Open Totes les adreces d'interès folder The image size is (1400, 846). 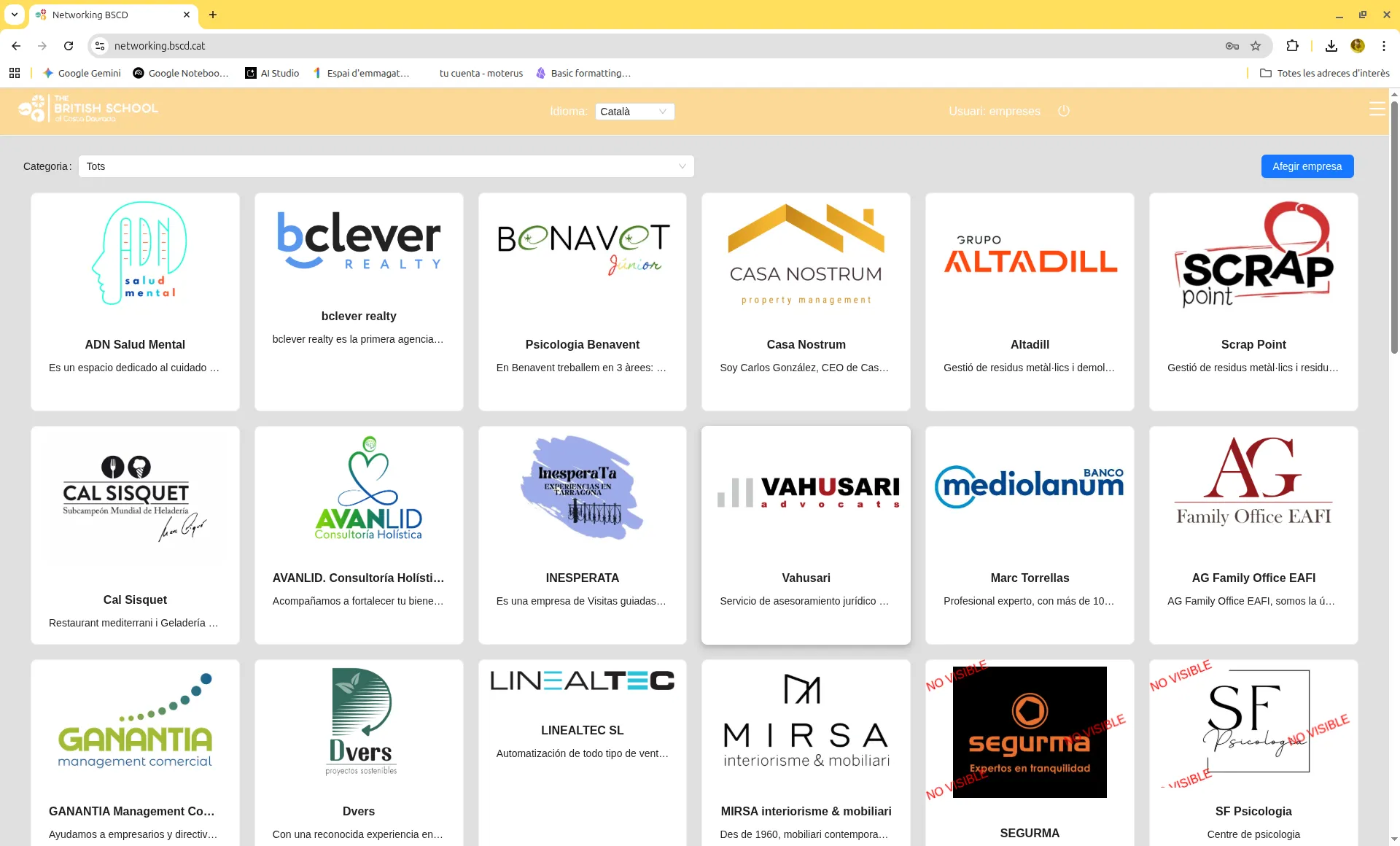coord(1325,73)
